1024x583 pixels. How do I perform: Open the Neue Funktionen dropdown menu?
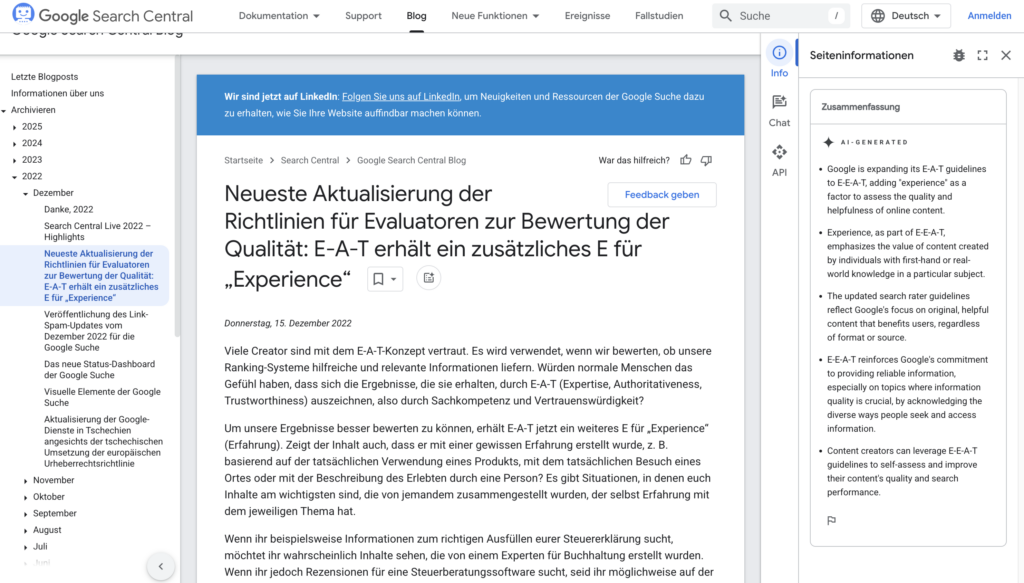click(x=495, y=16)
